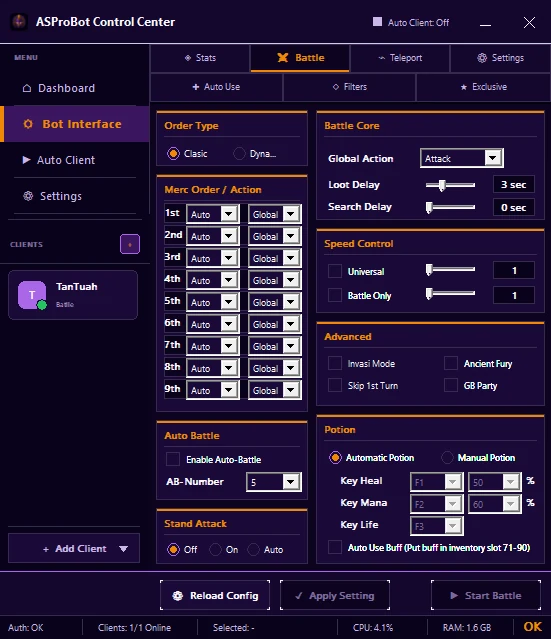Select the Automatic Potion radio button
This screenshot has height=639, width=551.
pyautogui.click(x=335, y=458)
